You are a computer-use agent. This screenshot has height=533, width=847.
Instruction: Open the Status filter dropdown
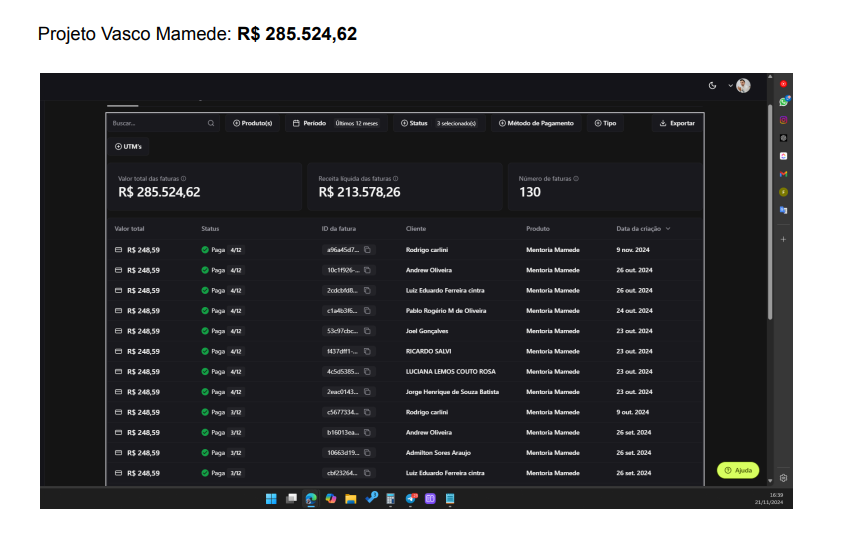click(439, 123)
